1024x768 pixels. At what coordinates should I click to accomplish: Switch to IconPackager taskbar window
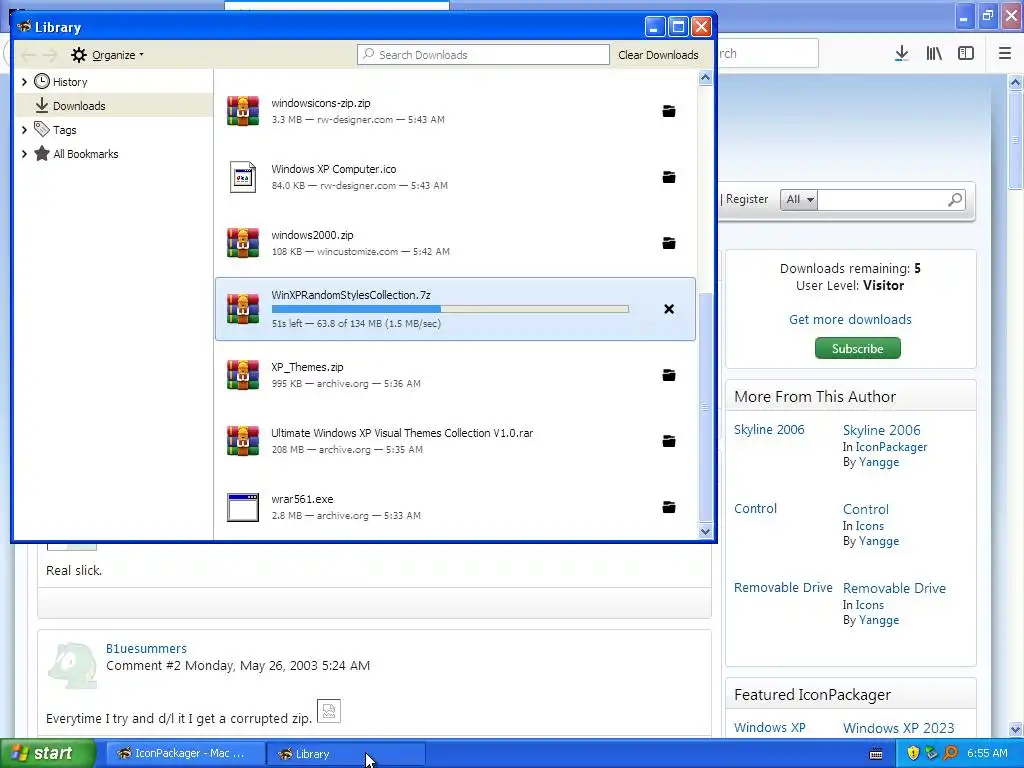(x=185, y=753)
